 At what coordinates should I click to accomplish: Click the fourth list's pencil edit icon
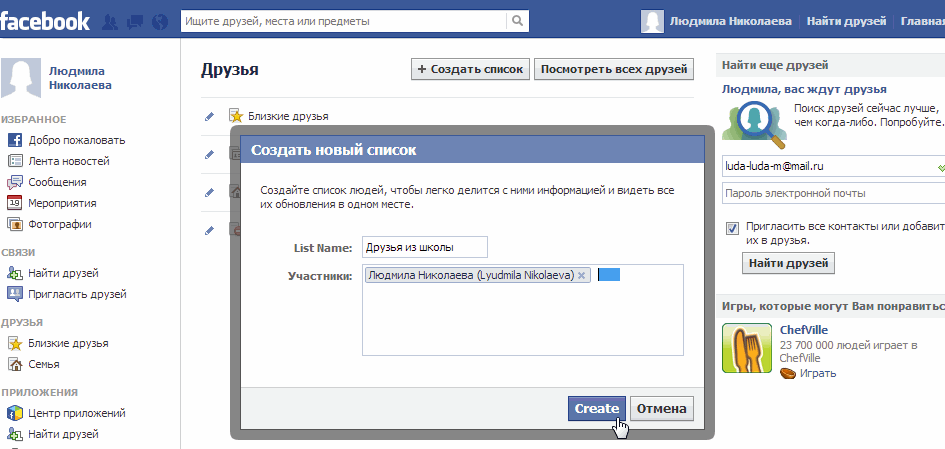pyautogui.click(x=209, y=230)
